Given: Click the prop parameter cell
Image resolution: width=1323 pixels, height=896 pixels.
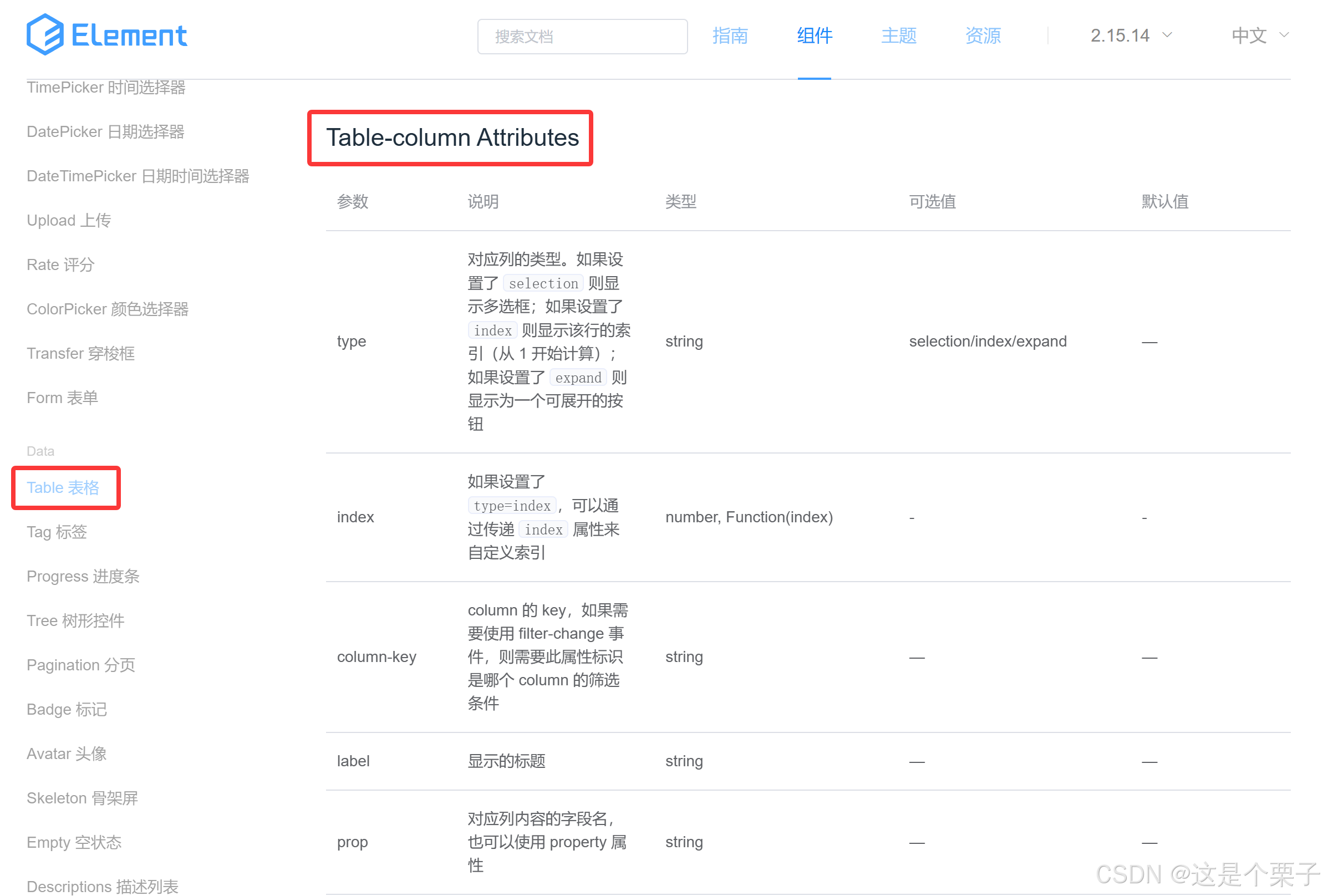Looking at the screenshot, I should (353, 842).
